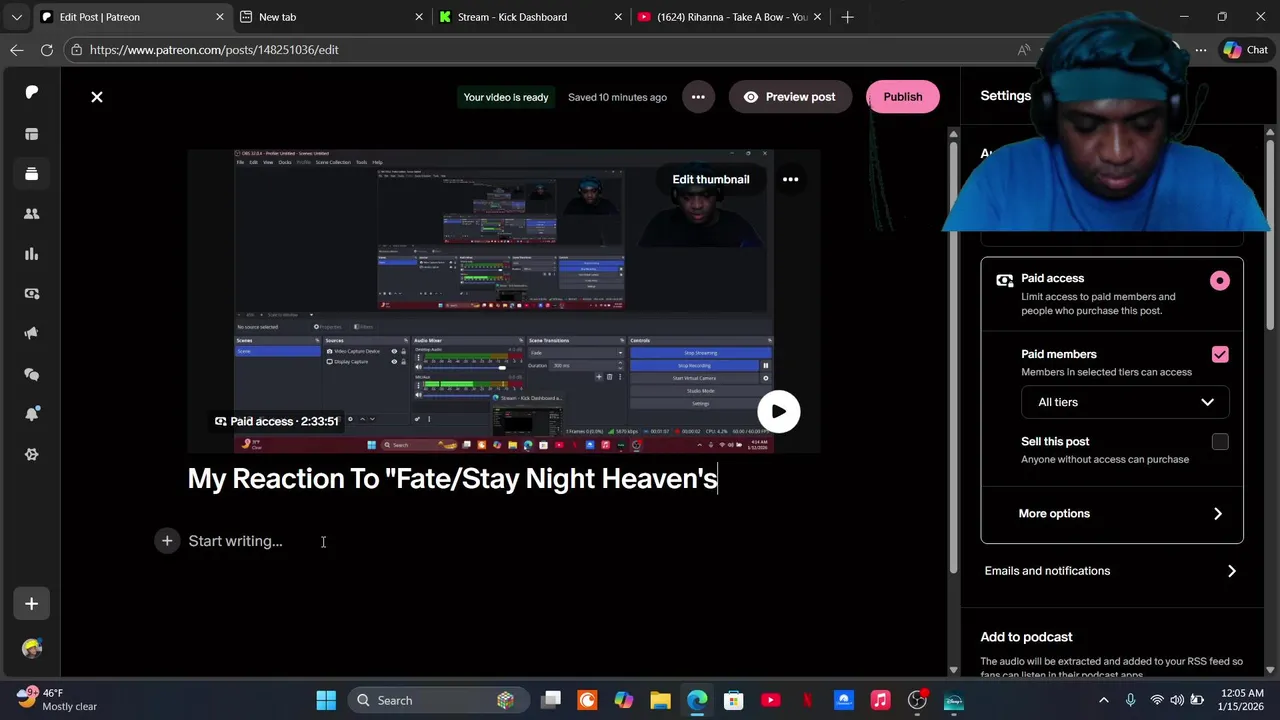The height and width of the screenshot is (720, 1280).
Task: Open the Patreon logo home icon
Action: coord(31,92)
